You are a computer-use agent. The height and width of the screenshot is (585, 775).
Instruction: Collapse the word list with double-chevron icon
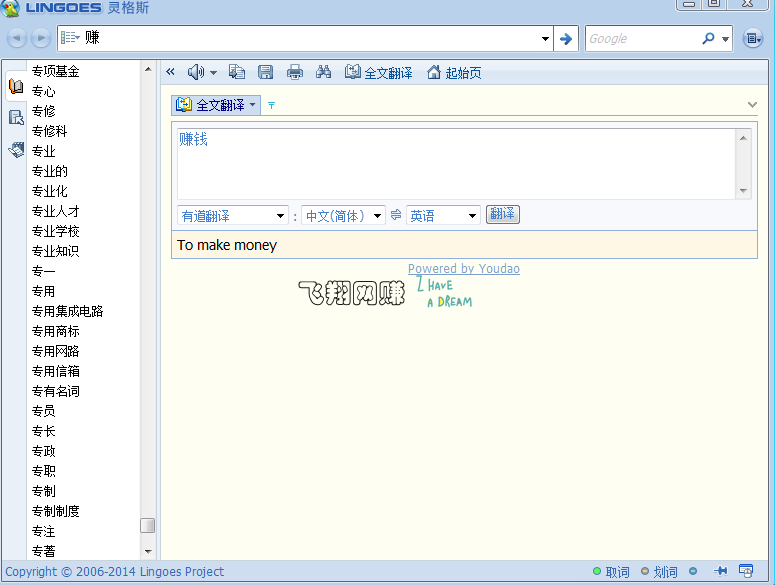[170, 72]
